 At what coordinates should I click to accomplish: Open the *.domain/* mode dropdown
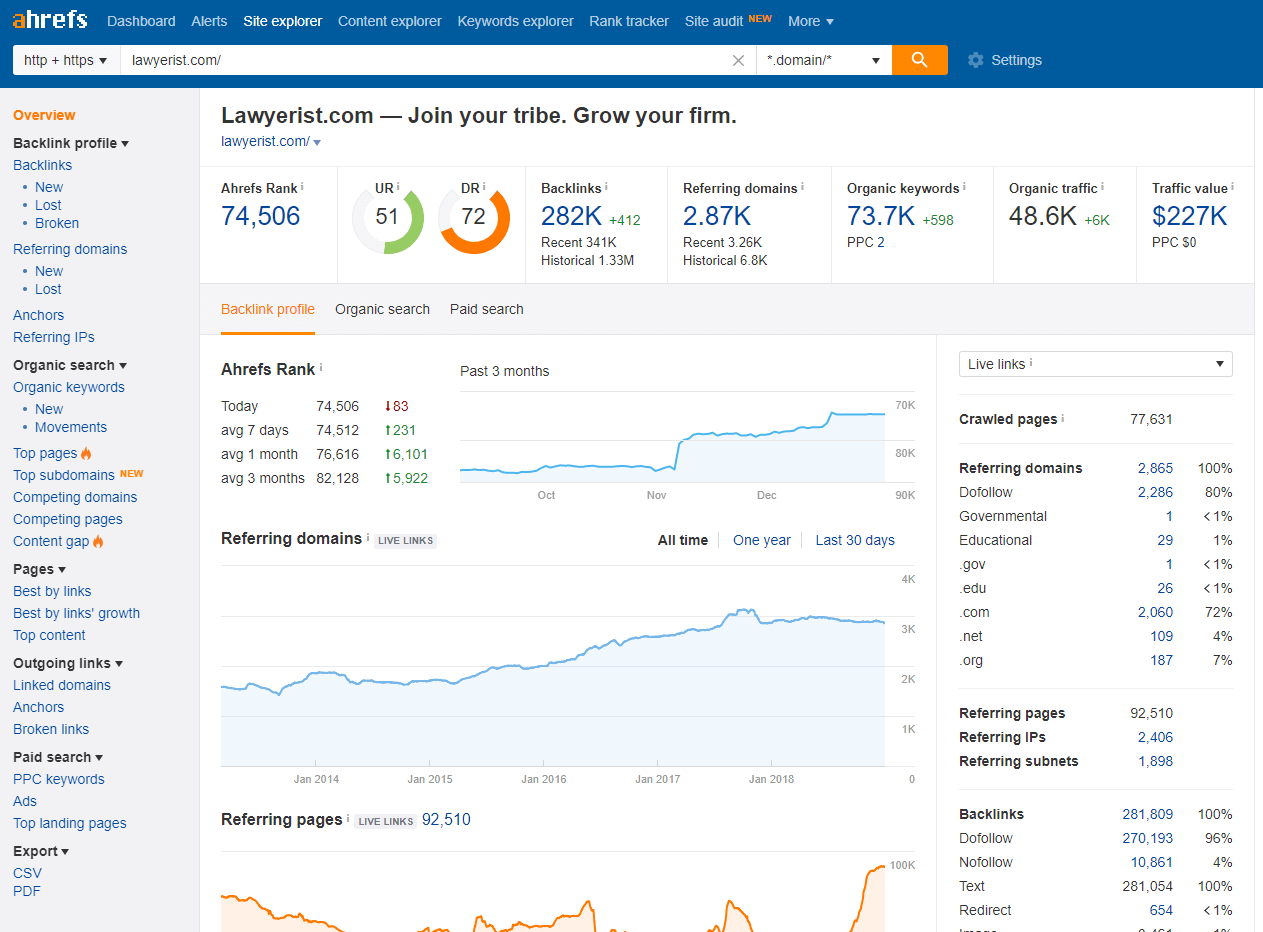pyautogui.click(x=824, y=60)
